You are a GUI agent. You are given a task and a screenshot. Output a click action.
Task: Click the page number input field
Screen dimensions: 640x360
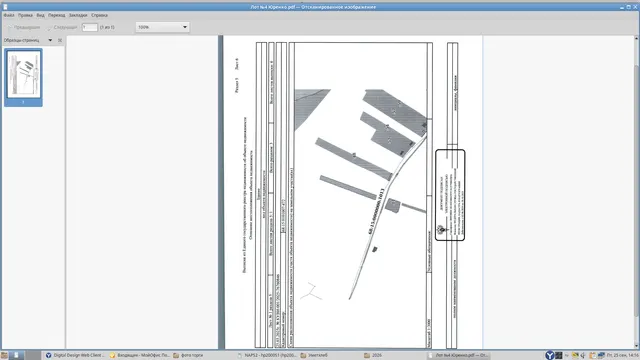(89, 27)
